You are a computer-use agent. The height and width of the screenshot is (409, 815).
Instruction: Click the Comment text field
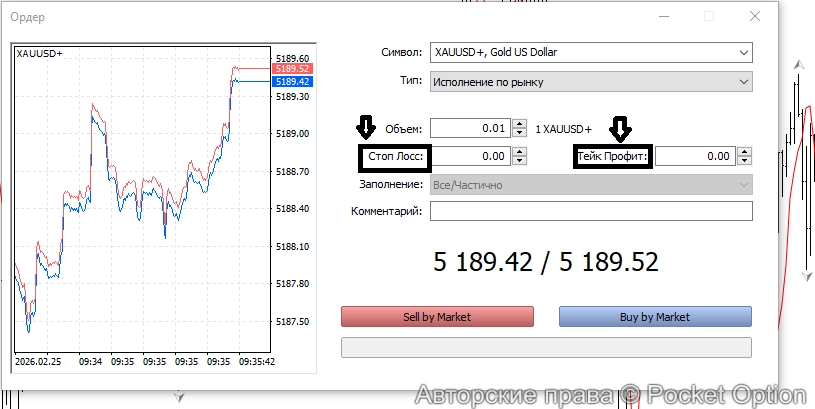[x=590, y=211]
